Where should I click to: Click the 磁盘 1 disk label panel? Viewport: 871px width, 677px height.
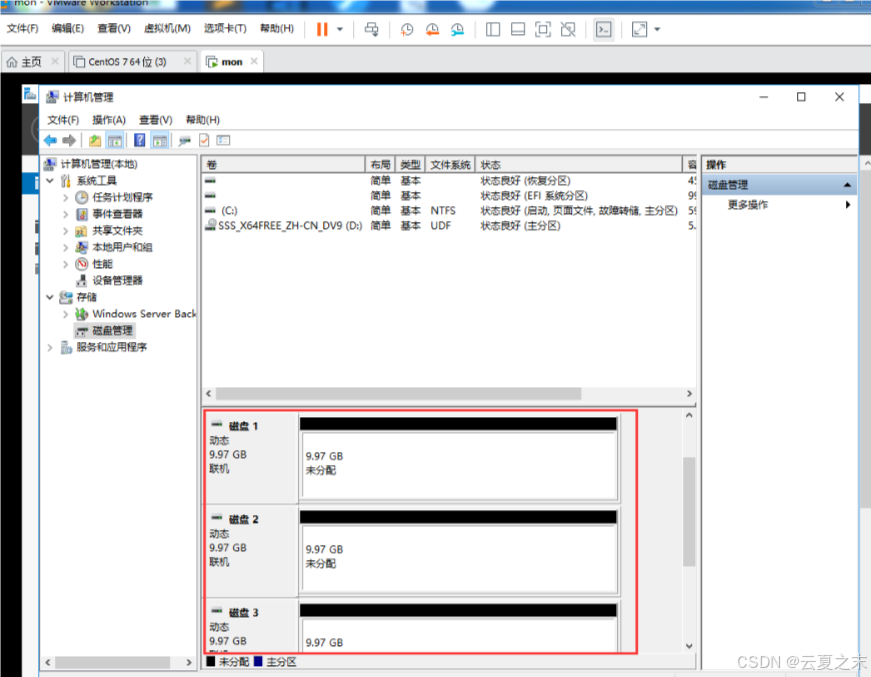[252, 458]
